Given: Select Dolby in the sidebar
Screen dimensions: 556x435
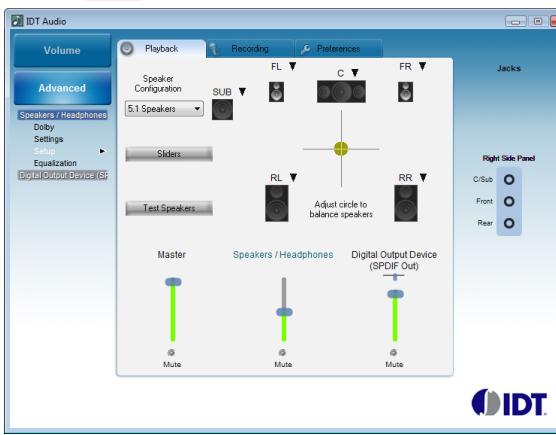Looking at the screenshot, I should (44, 127).
